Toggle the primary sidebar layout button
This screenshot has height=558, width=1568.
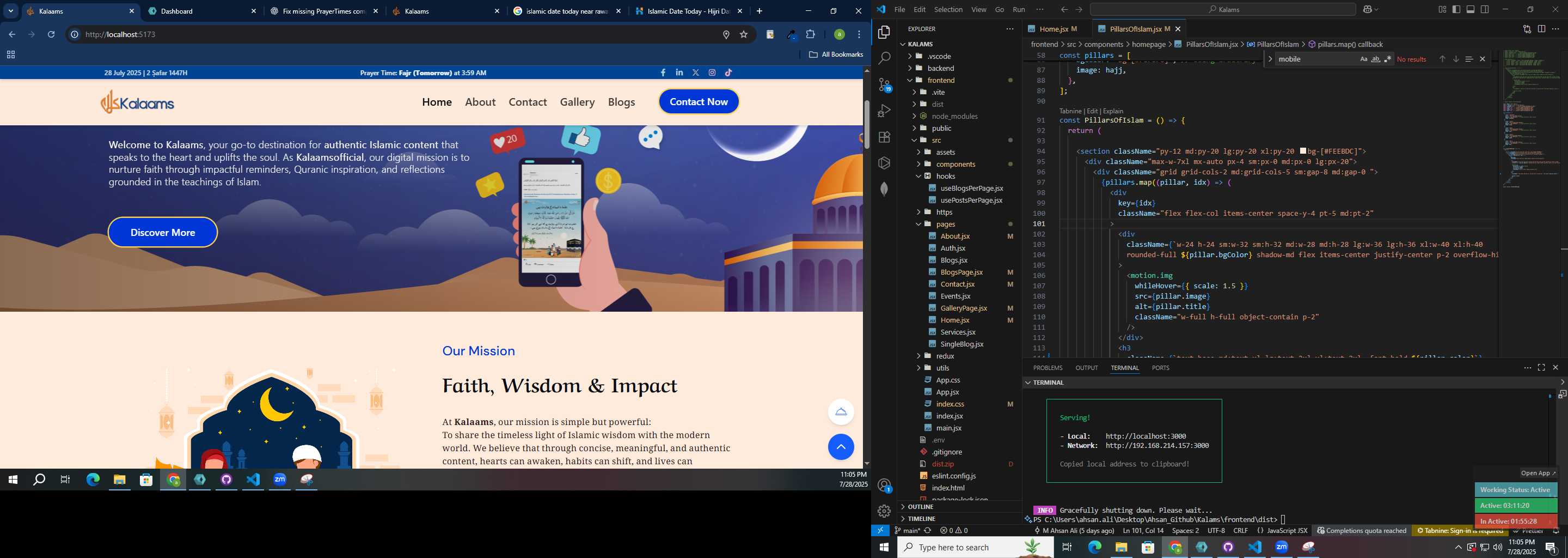click(1456, 9)
